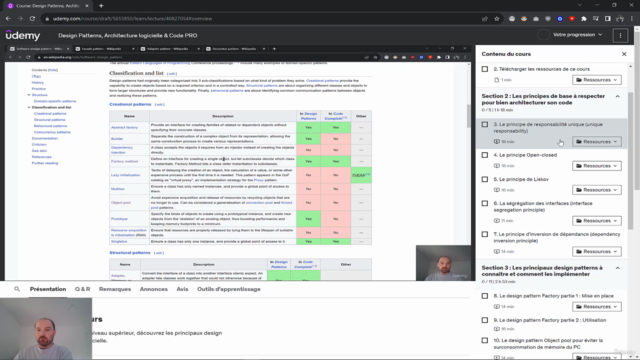Open the Udemy home logo

tap(23, 36)
